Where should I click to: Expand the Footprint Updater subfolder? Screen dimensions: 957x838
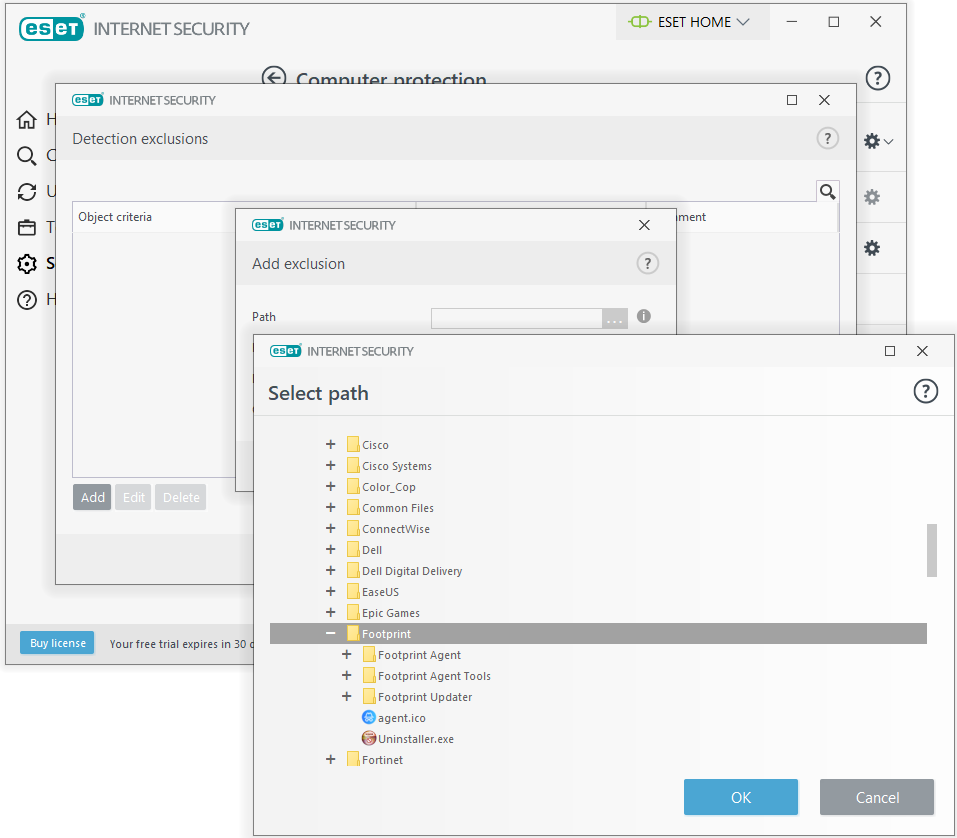[347, 696]
